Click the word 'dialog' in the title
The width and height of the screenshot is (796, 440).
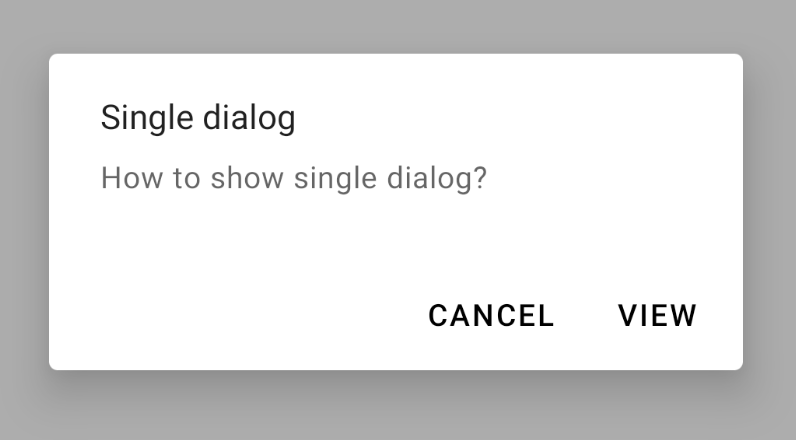pyautogui.click(x=249, y=118)
